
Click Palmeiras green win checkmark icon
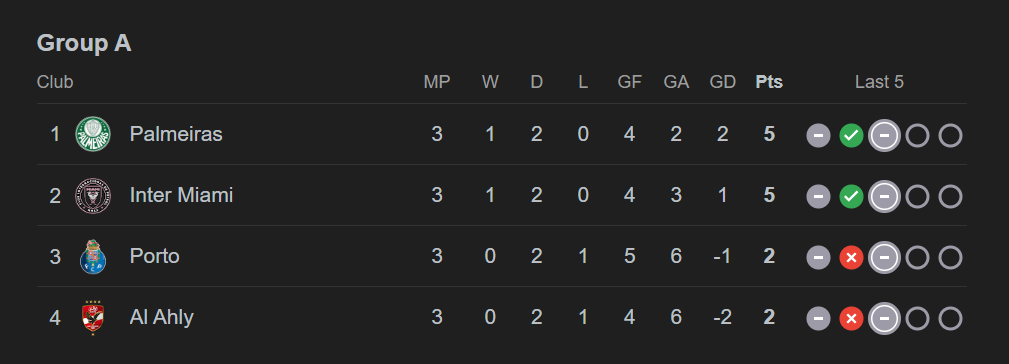[851, 136]
